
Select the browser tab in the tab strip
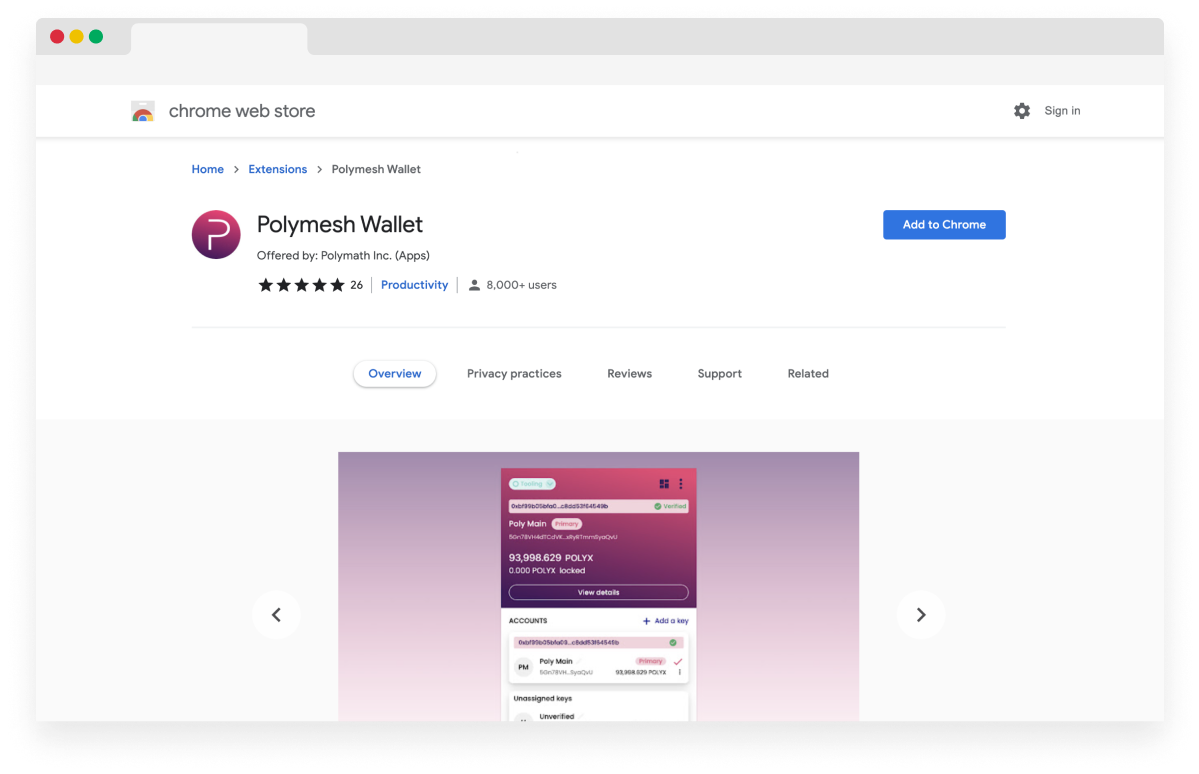(x=219, y=38)
